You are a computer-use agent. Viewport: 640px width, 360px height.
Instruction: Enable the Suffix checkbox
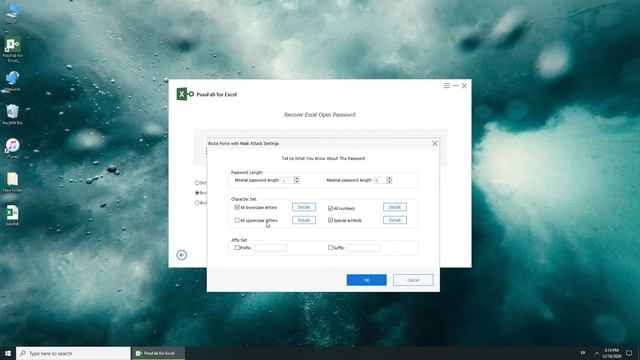click(x=331, y=247)
